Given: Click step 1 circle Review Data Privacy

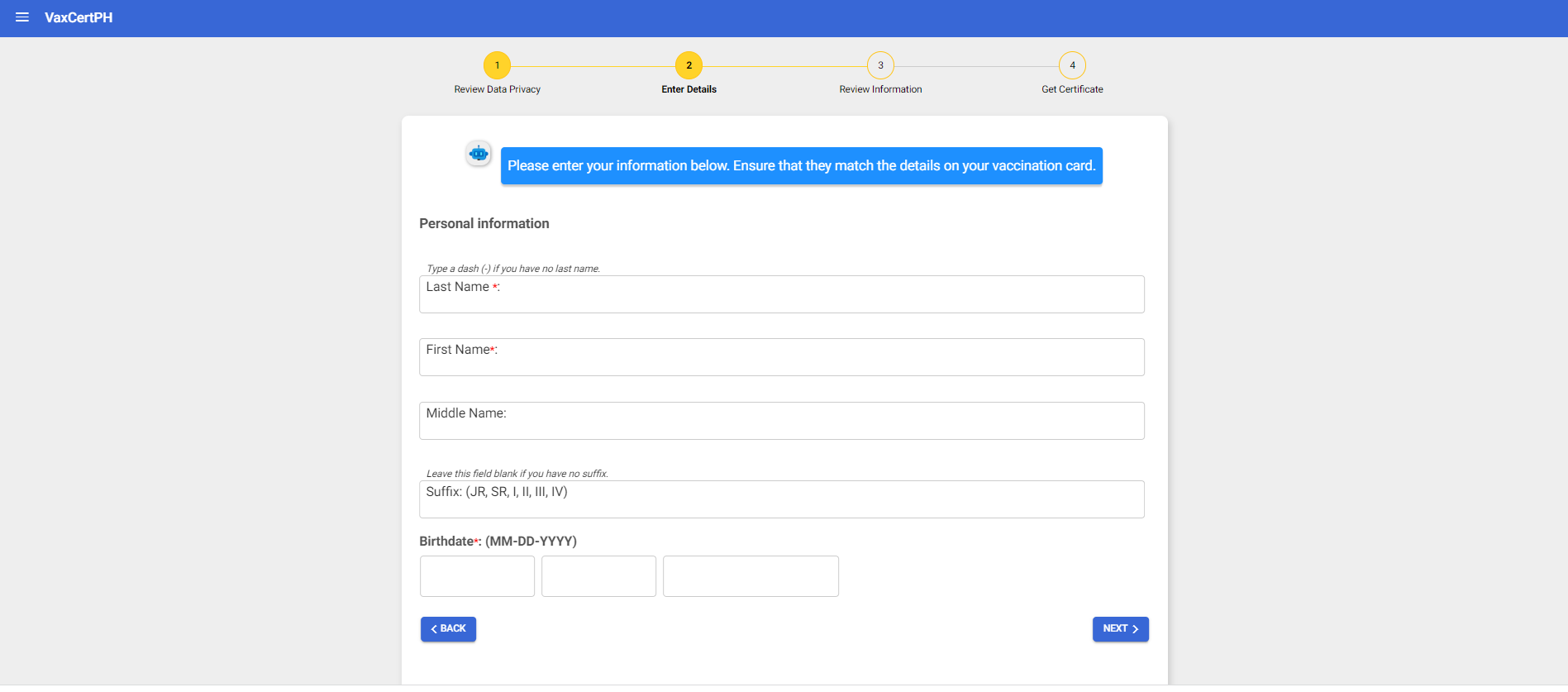Looking at the screenshot, I should (x=497, y=65).
